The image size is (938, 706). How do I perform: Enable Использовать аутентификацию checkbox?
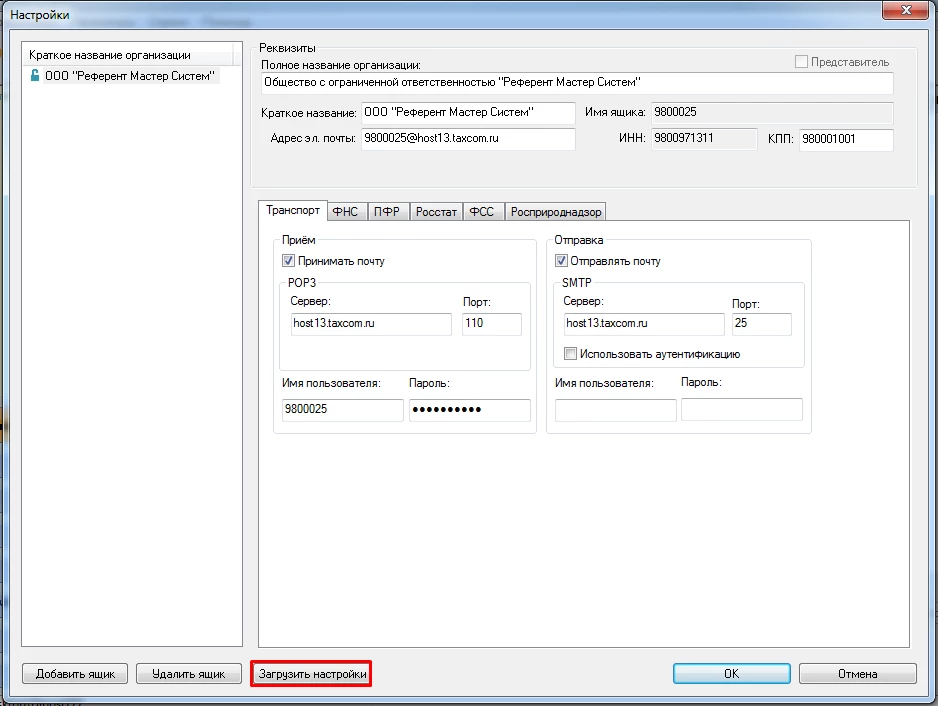click(570, 354)
